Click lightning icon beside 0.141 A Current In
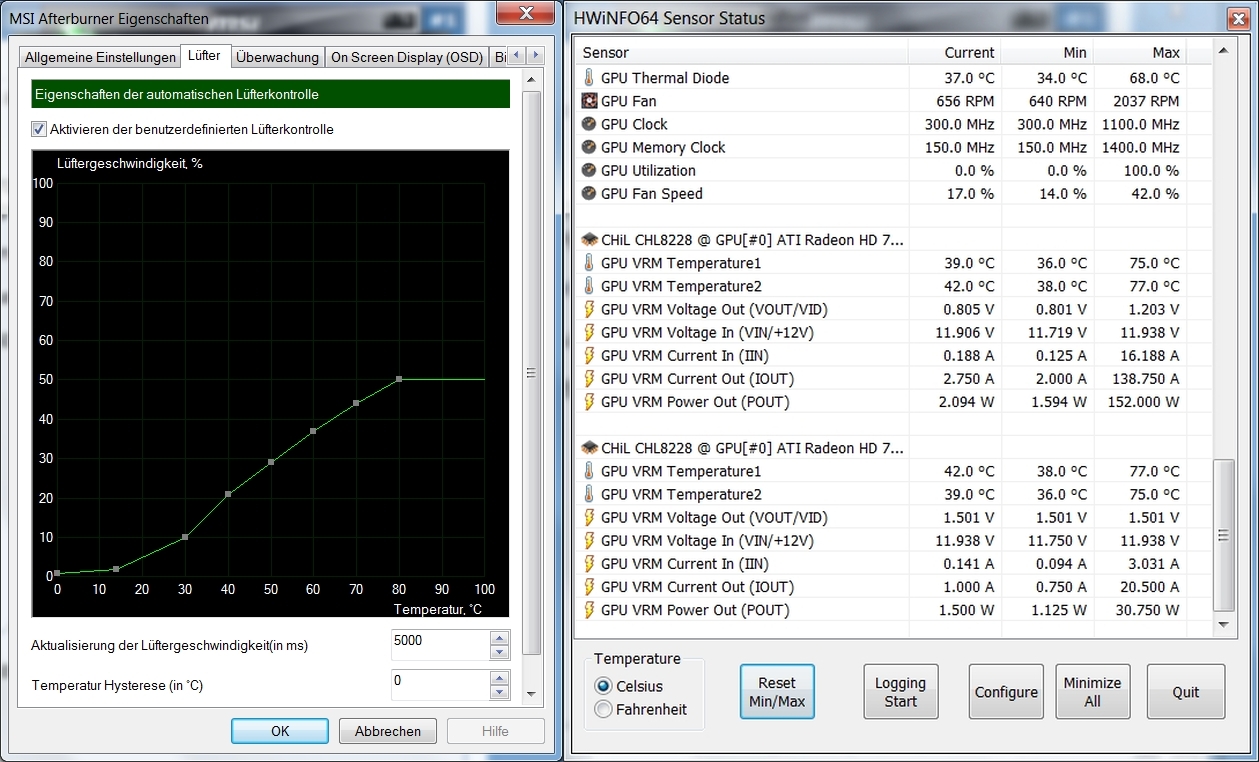 (589, 563)
